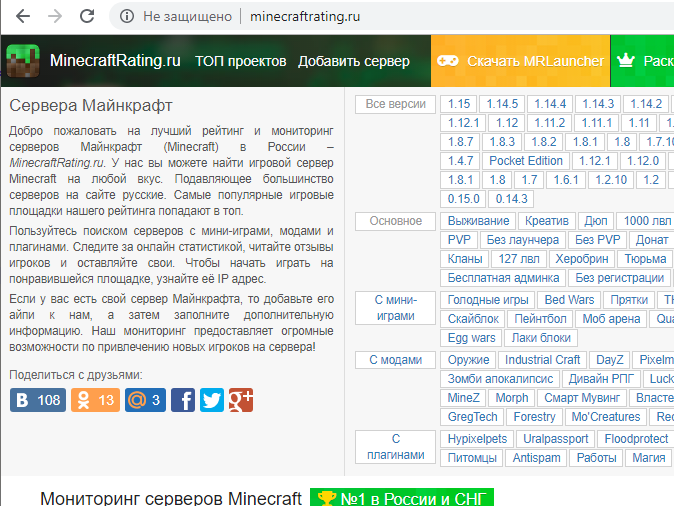Select the Выживание tag
The width and height of the screenshot is (674, 506).
[478, 221]
